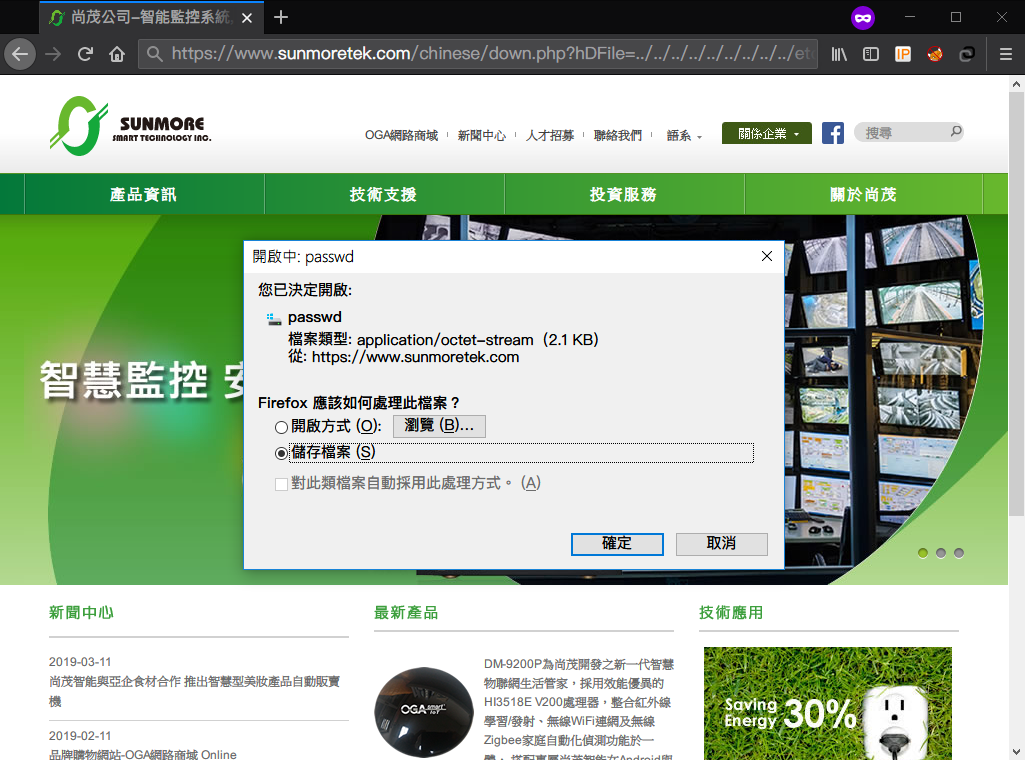
Task: Open a new browser tab
Action: 281,18
